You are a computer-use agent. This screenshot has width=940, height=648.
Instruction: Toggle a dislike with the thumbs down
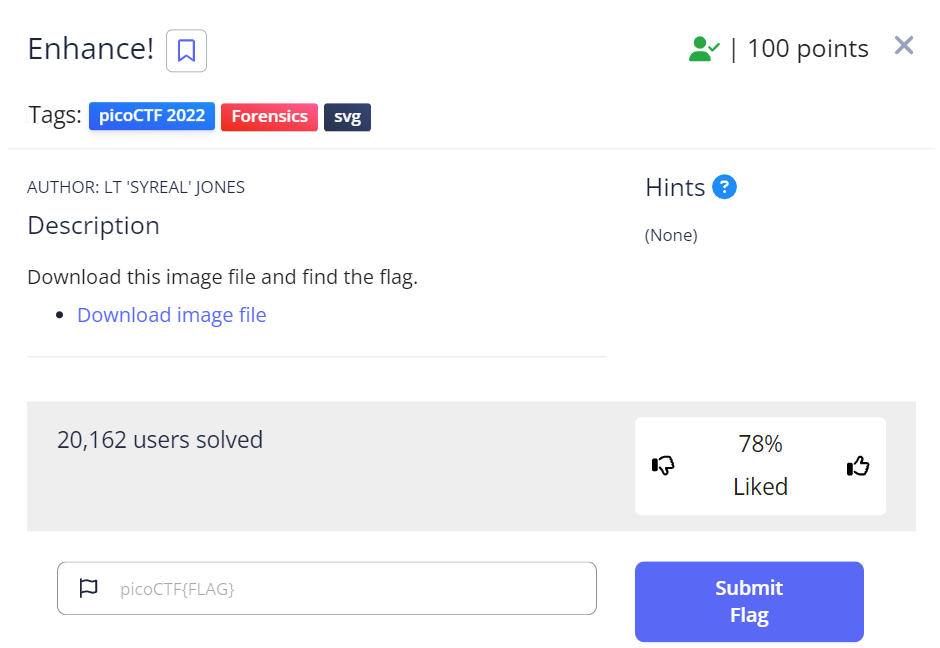pyautogui.click(x=663, y=465)
